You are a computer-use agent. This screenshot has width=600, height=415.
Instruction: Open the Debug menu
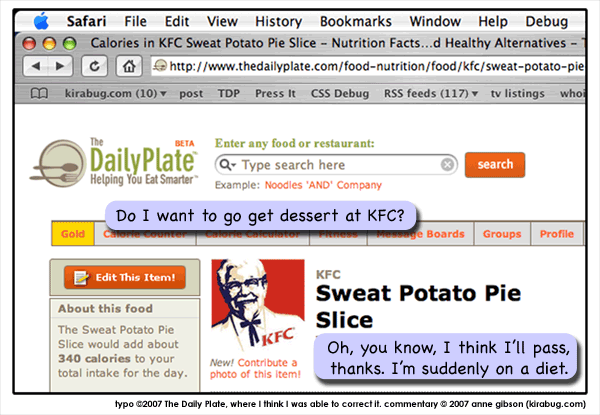tap(546, 21)
